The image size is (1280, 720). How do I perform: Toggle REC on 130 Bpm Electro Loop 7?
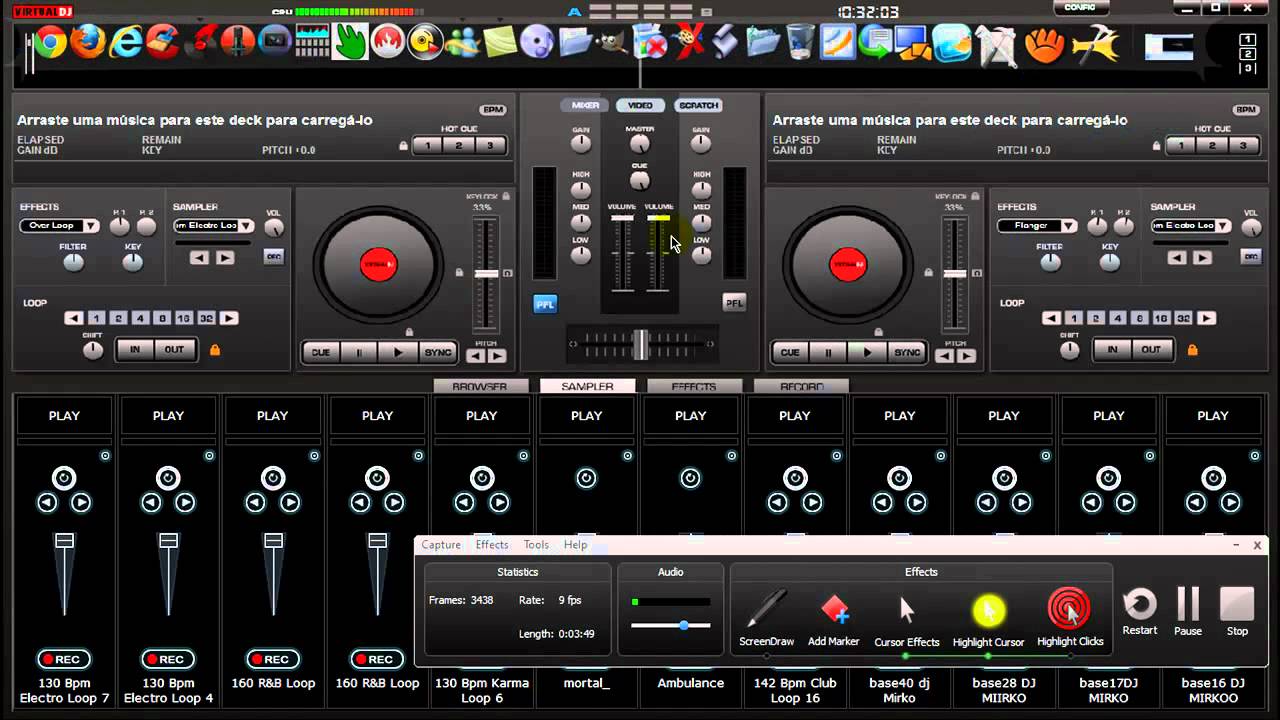click(64, 659)
